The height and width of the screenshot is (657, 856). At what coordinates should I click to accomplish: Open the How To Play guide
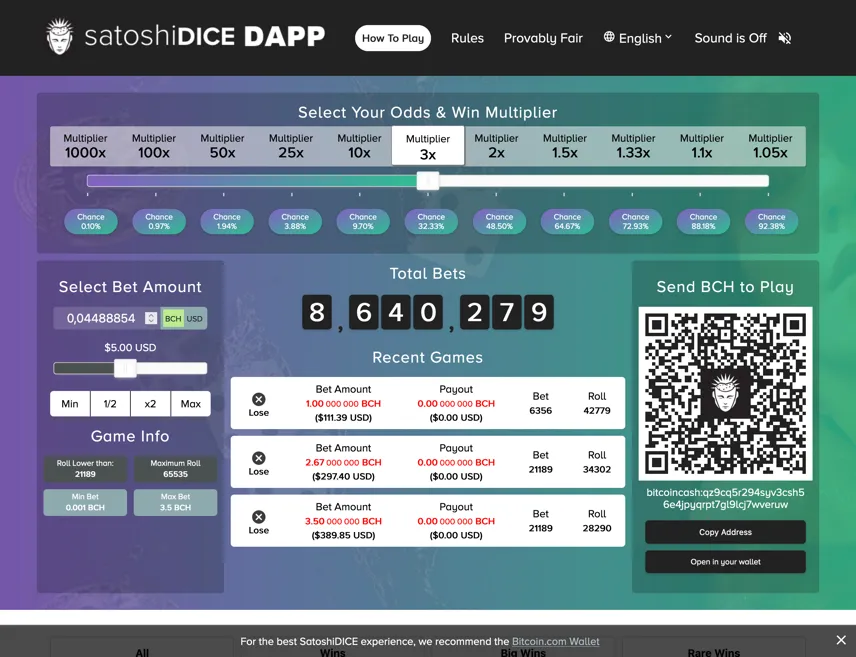[x=393, y=38]
